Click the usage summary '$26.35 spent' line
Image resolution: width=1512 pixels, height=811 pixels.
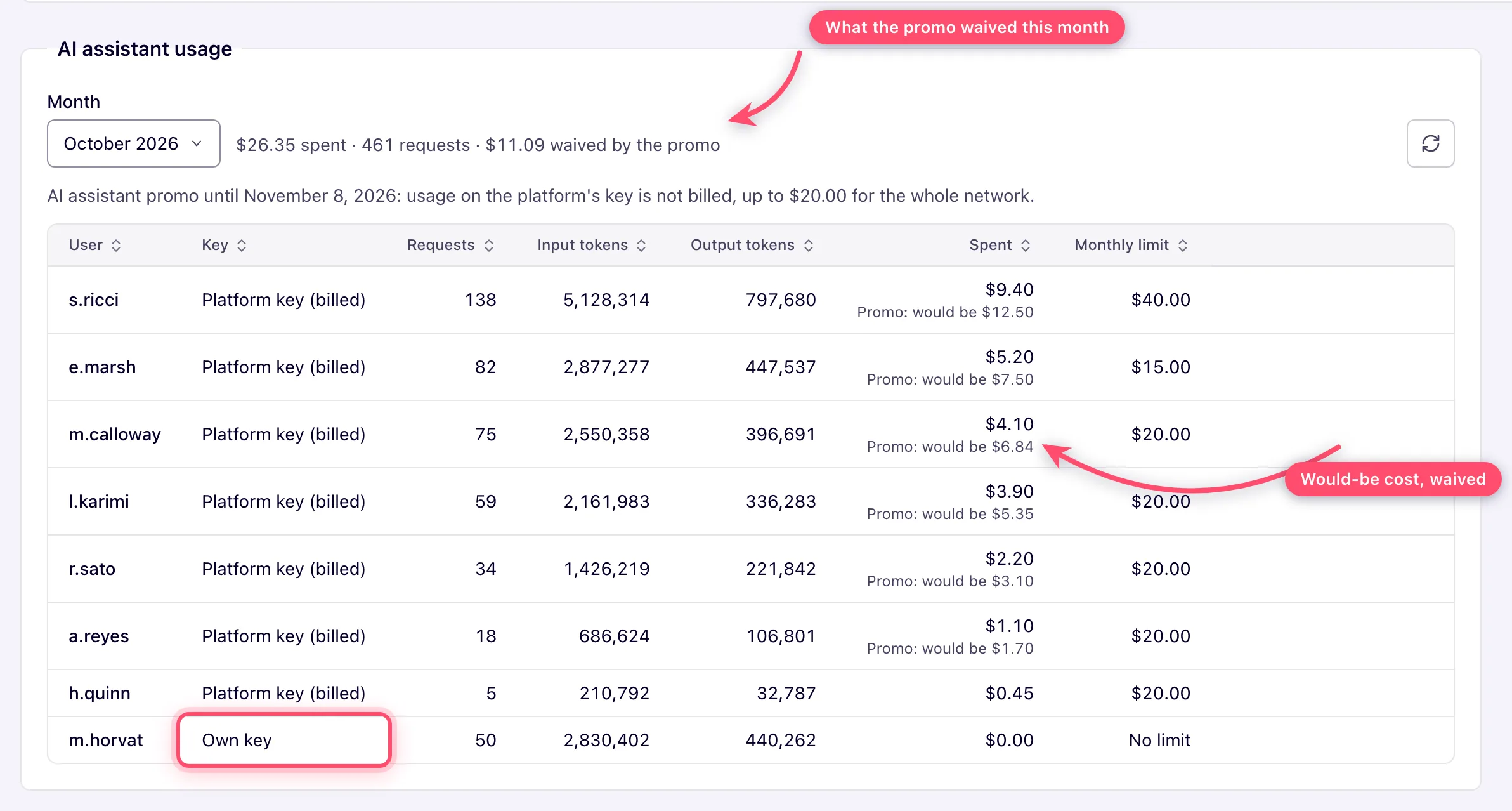pos(478,145)
